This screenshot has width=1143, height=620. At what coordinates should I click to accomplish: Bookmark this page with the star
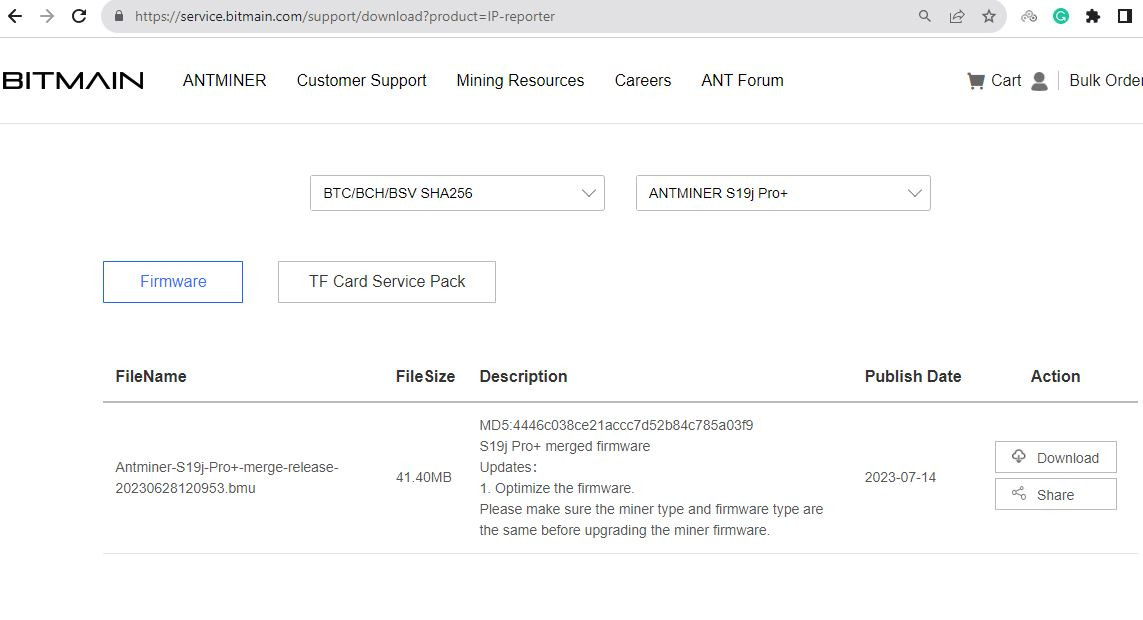point(988,16)
